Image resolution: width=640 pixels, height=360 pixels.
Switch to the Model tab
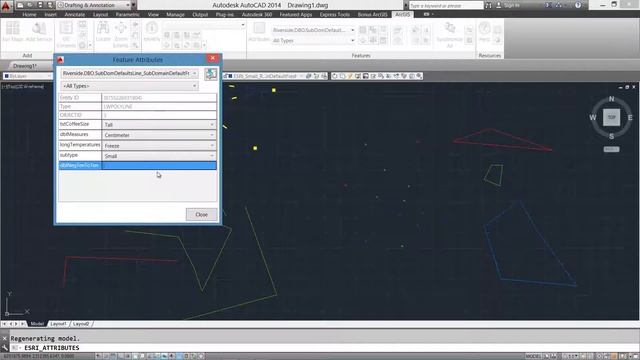pyautogui.click(x=37, y=324)
